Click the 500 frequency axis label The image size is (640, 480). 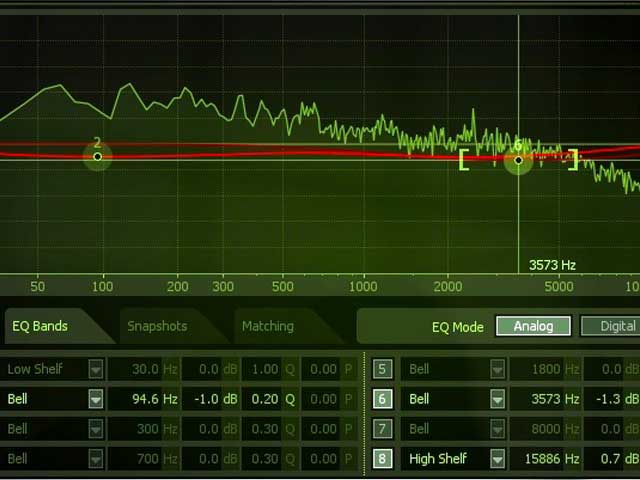(282, 287)
